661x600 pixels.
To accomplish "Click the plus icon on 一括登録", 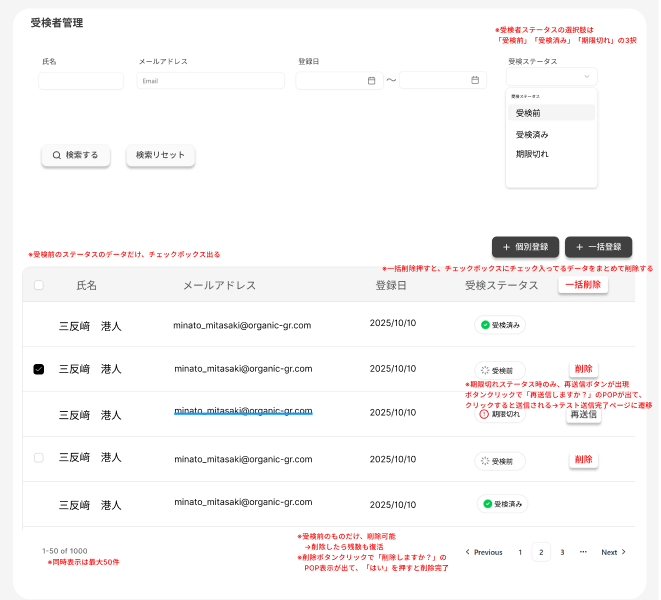I will [x=580, y=247].
